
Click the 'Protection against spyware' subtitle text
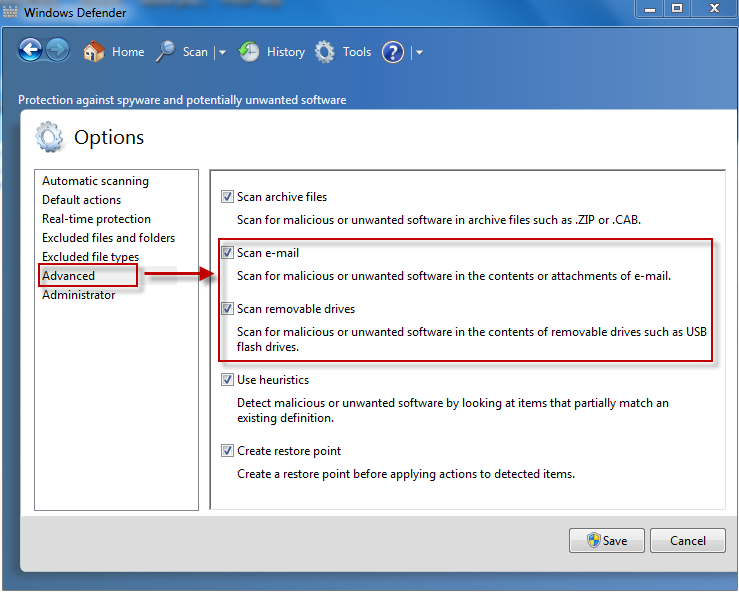[x=182, y=100]
